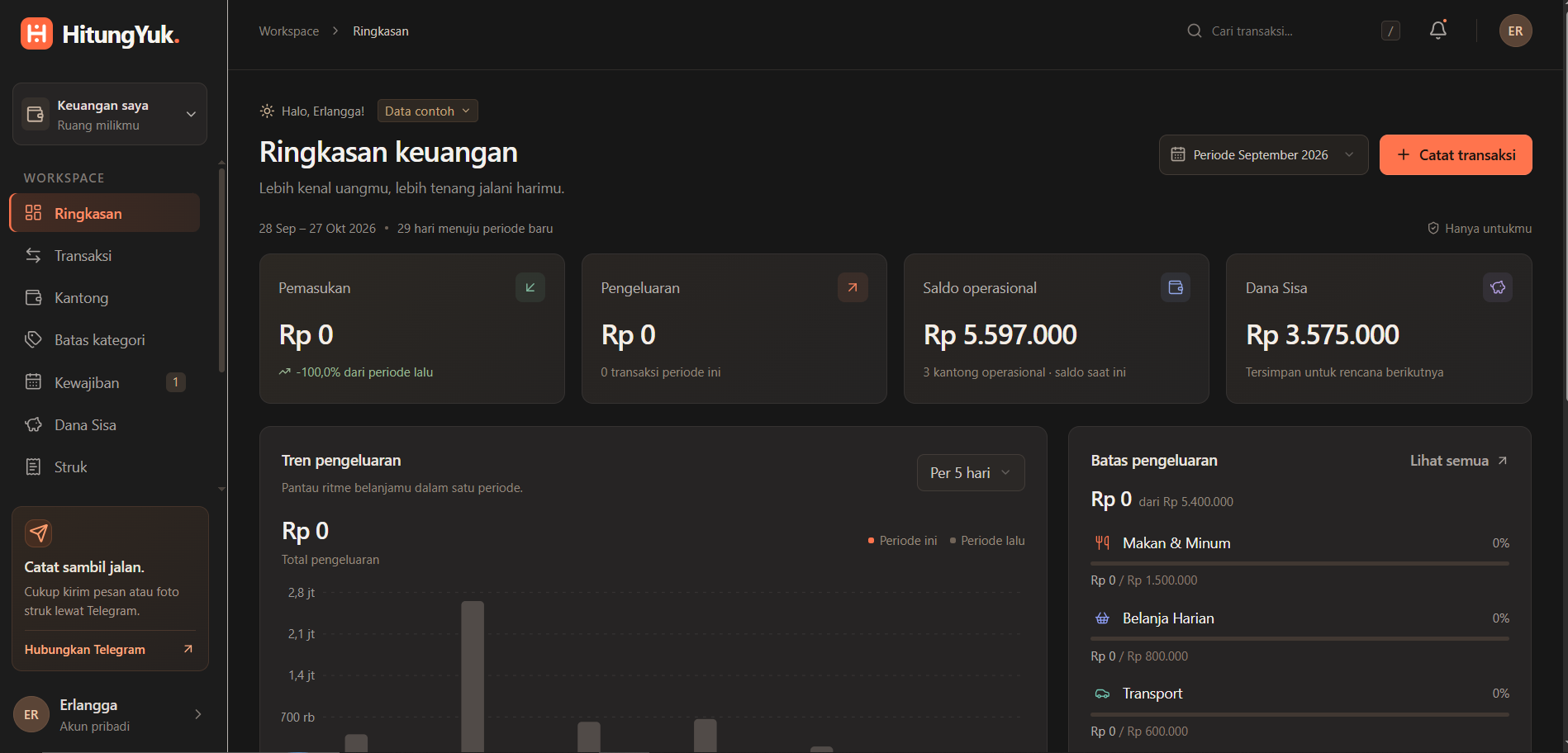Screen dimensions: 1568x753
Task: Click the Cari transaksi search field
Action: pyautogui.click(x=1294, y=31)
